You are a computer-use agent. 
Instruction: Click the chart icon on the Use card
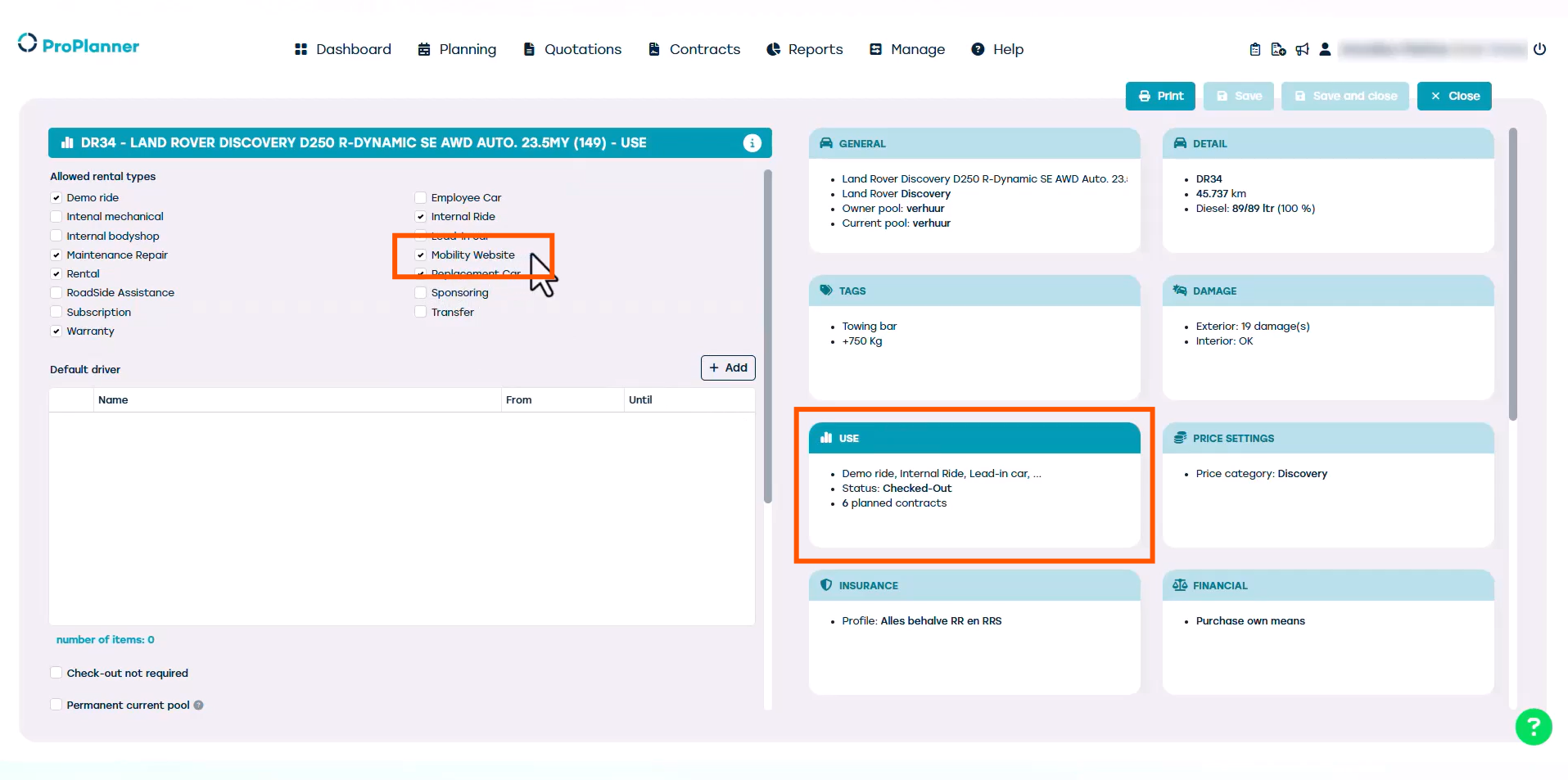point(826,438)
